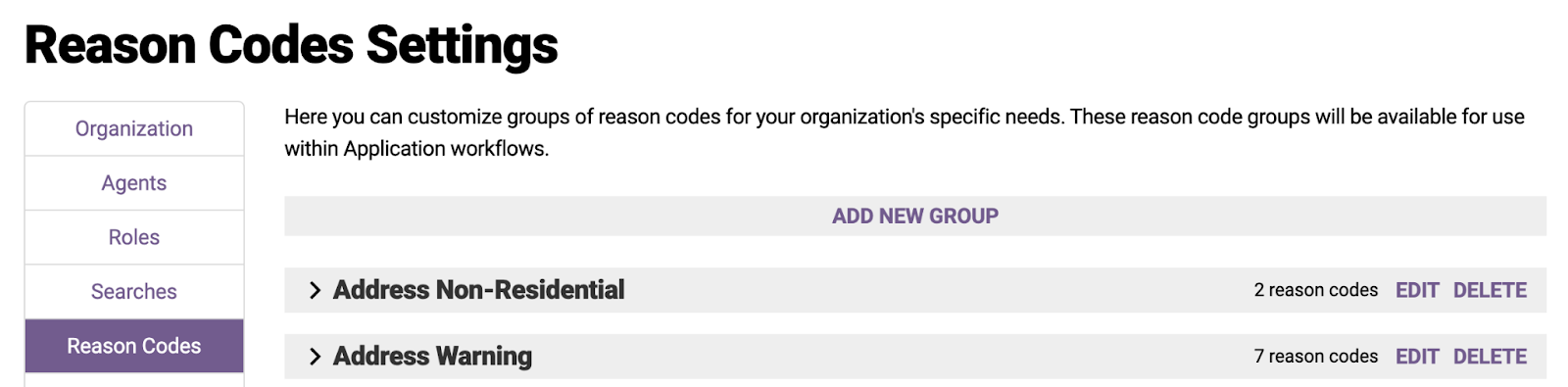Delete the Address Non-Residential group
Image resolution: width=1568 pixels, height=387 pixels.
(1490, 290)
